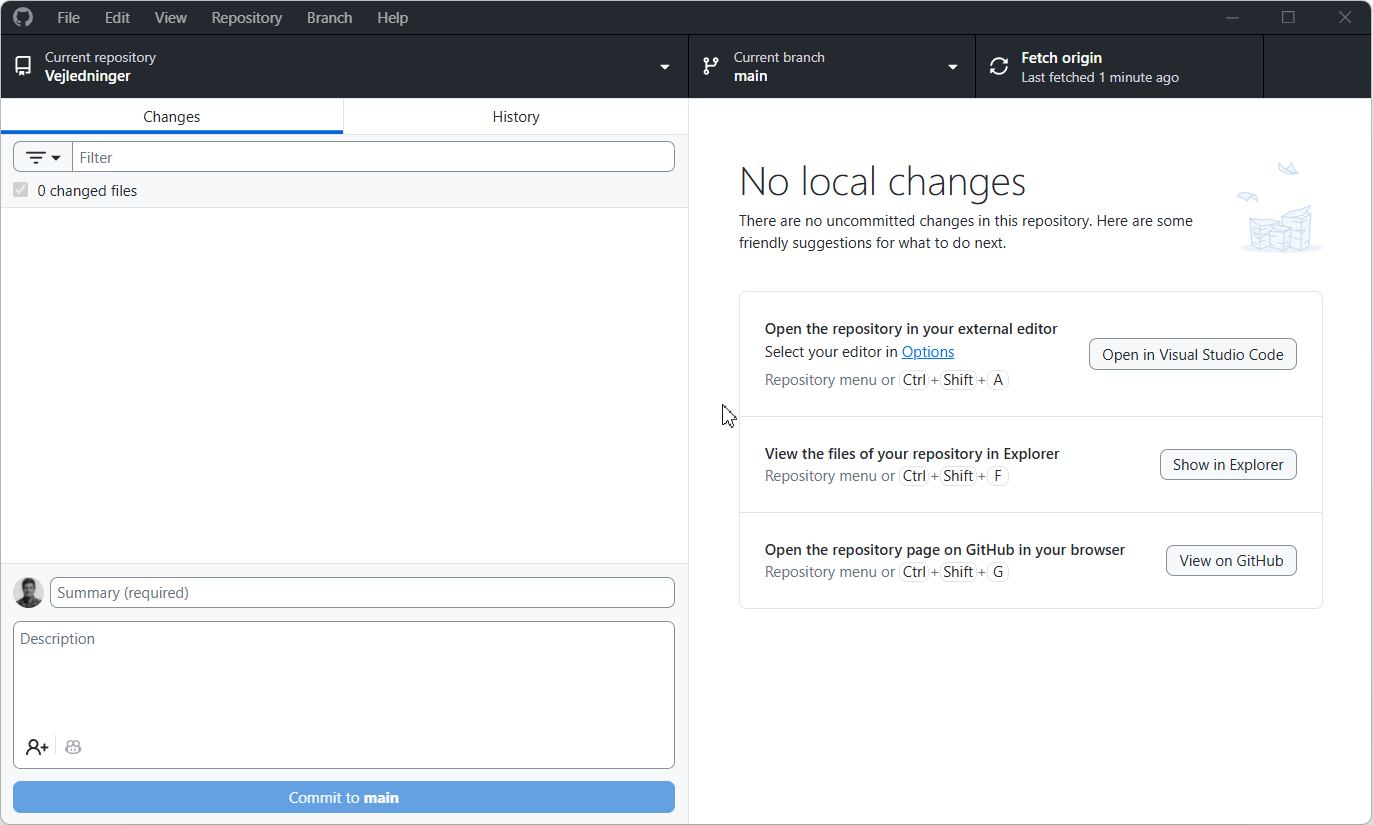The height and width of the screenshot is (825, 1373).
Task: Click the Copilot icon below the description
Action: 72,746
